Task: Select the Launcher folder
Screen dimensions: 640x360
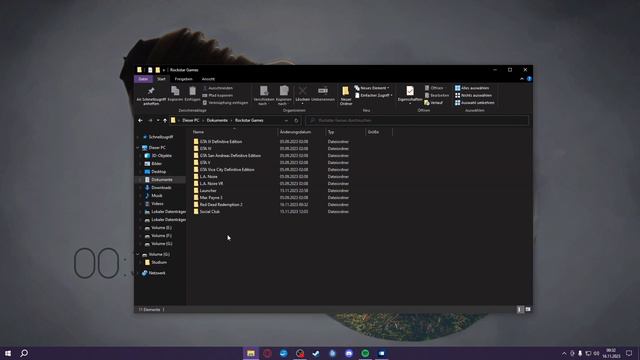Action: point(208,191)
